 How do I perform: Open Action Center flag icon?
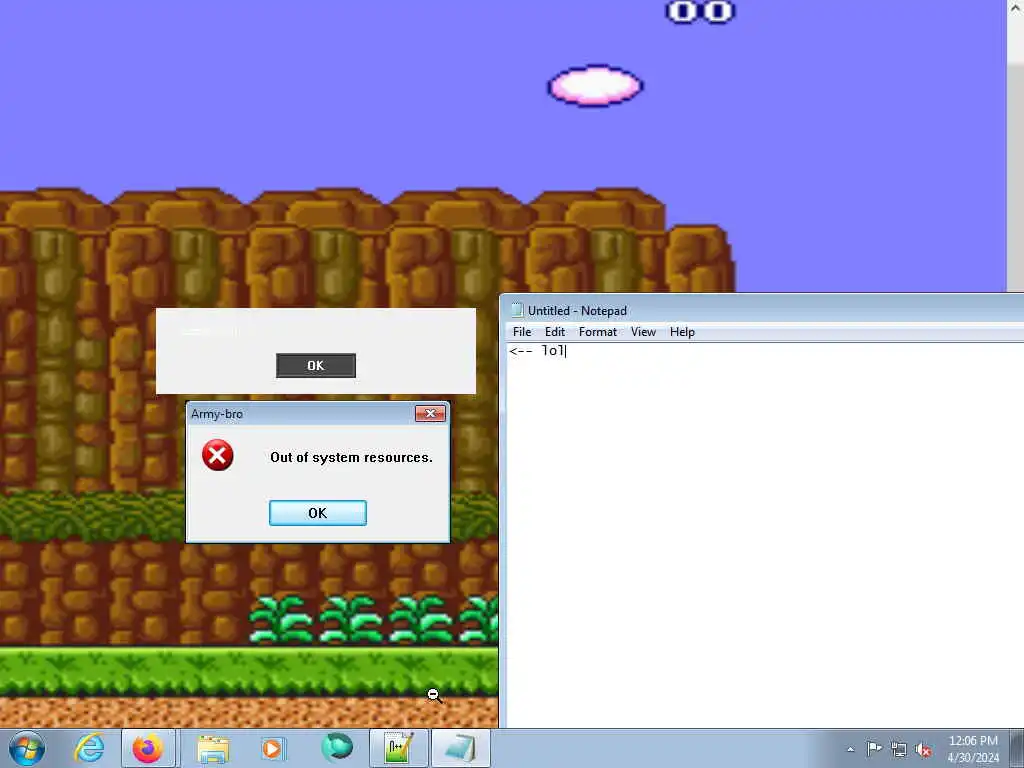874,748
